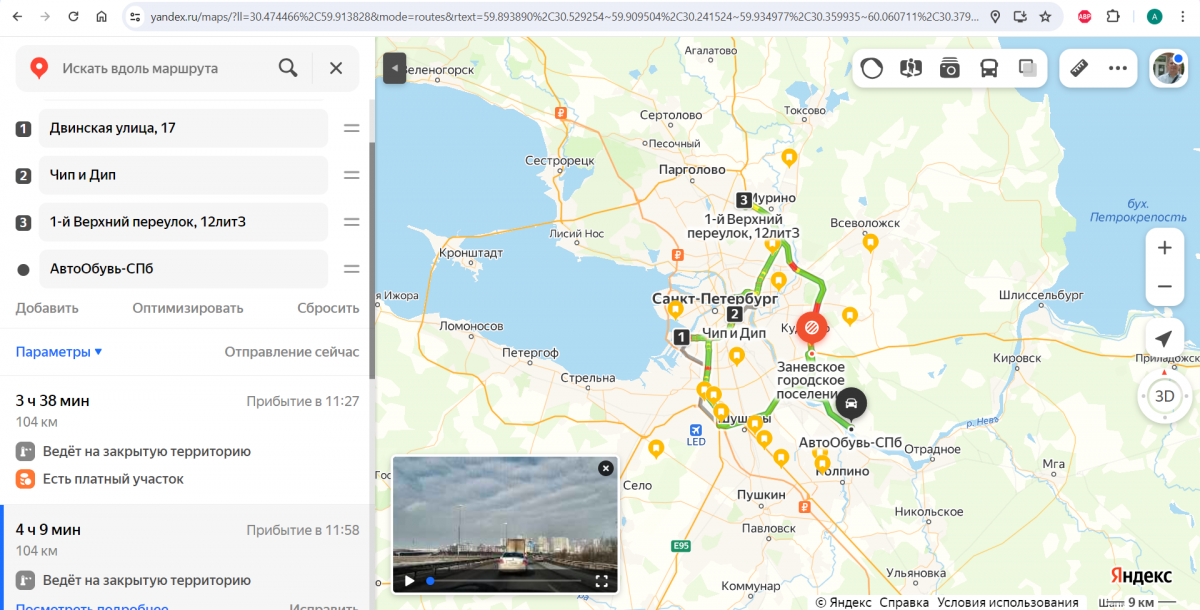Click the location permission icon in address bar
The width and height of the screenshot is (1200, 610).
point(995,17)
